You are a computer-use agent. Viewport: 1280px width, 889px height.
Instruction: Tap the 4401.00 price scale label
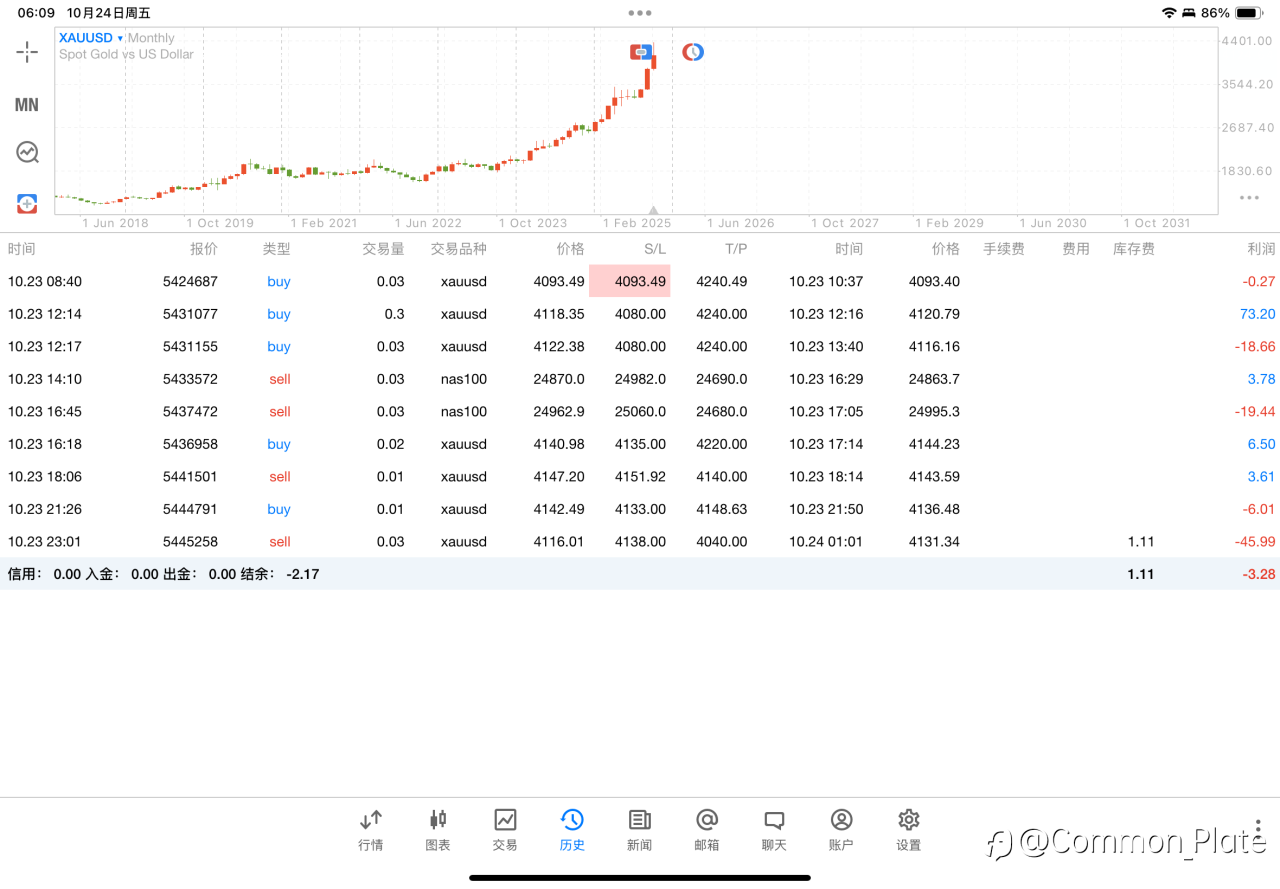(x=1246, y=41)
